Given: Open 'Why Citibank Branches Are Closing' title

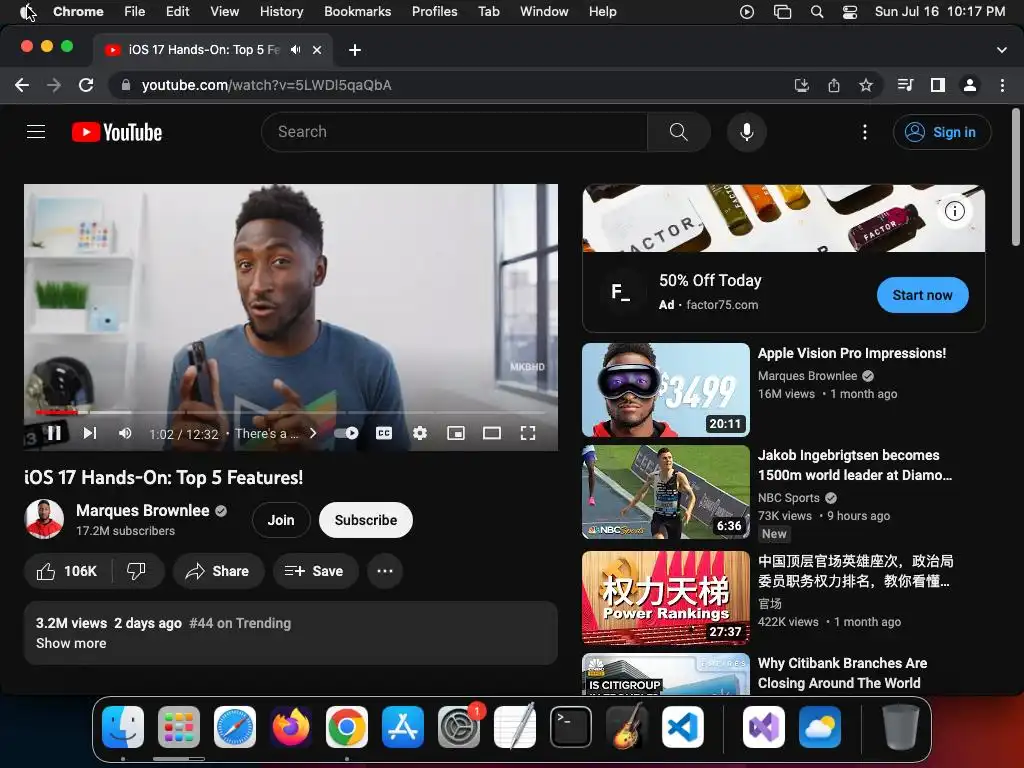Looking at the screenshot, I should [842, 673].
